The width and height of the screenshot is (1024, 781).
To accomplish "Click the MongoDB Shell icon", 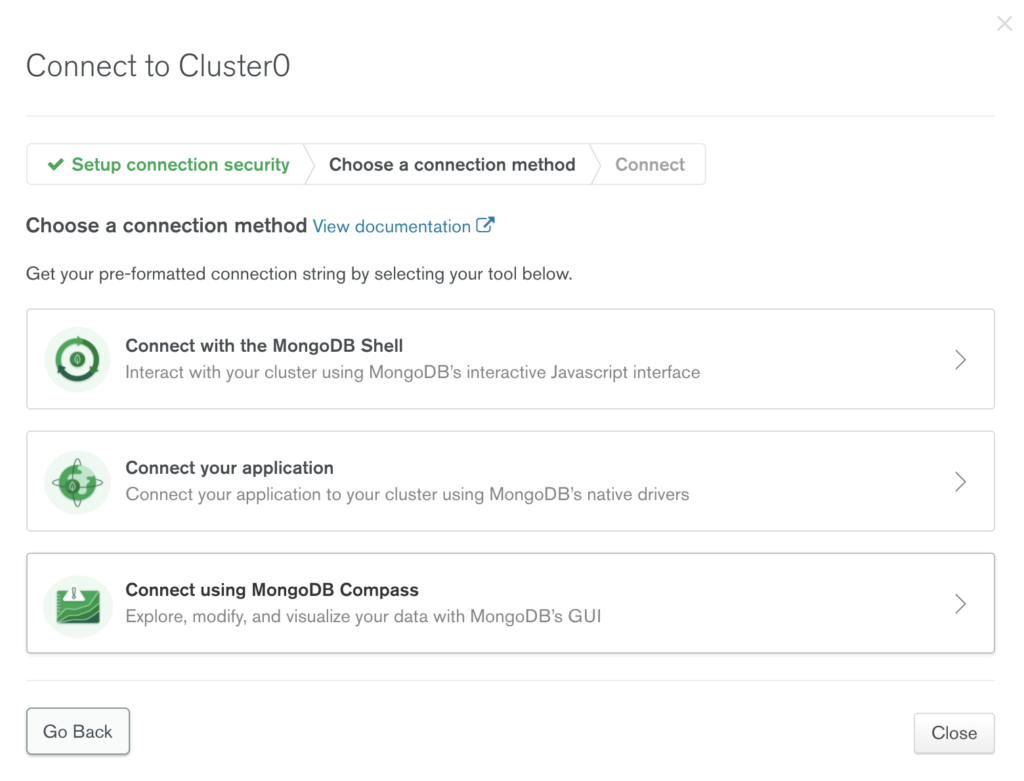I will pos(77,359).
